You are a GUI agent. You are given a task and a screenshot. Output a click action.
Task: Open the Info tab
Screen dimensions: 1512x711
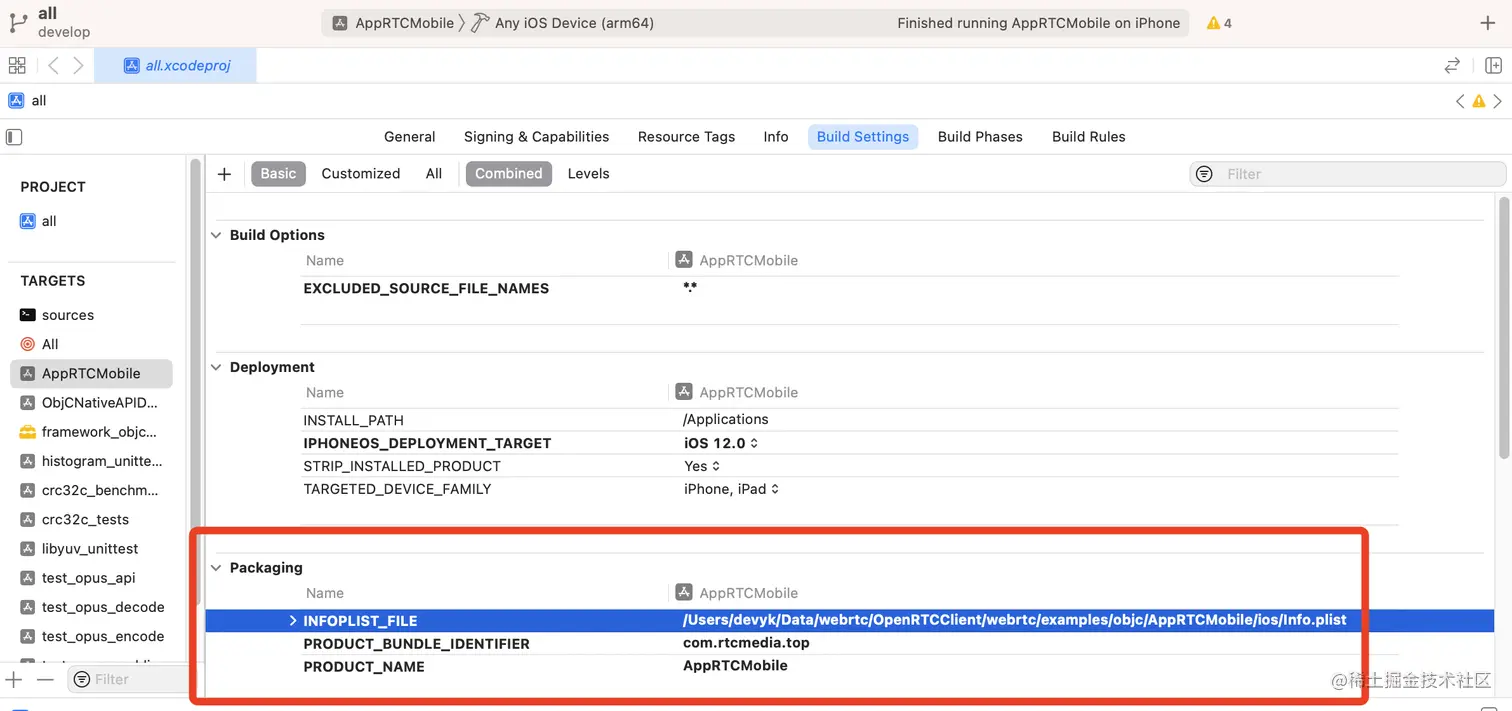(x=776, y=137)
